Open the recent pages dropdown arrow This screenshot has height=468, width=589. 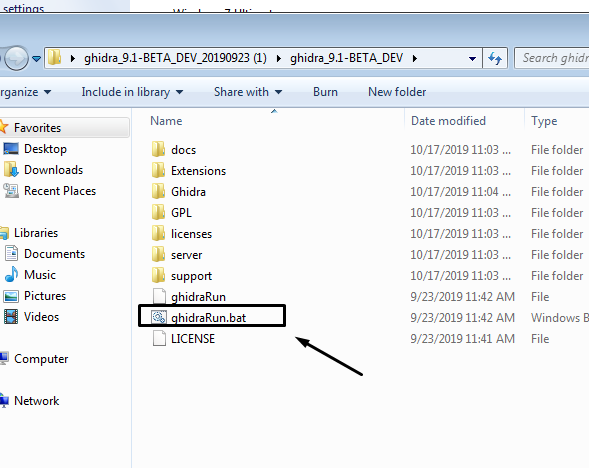pos(36,59)
